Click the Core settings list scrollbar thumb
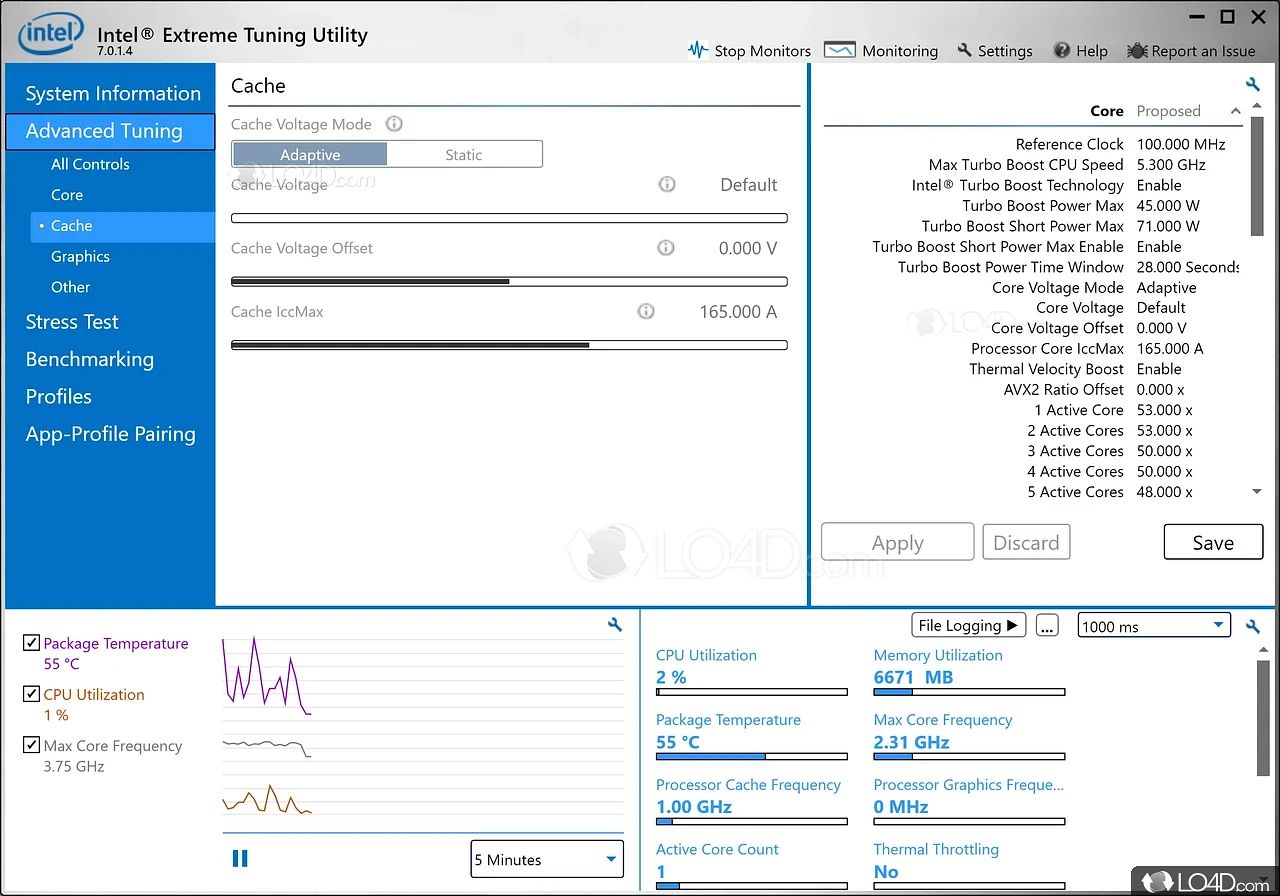Image resolution: width=1280 pixels, height=896 pixels. pyautogui.click(x=1257, y=178)
